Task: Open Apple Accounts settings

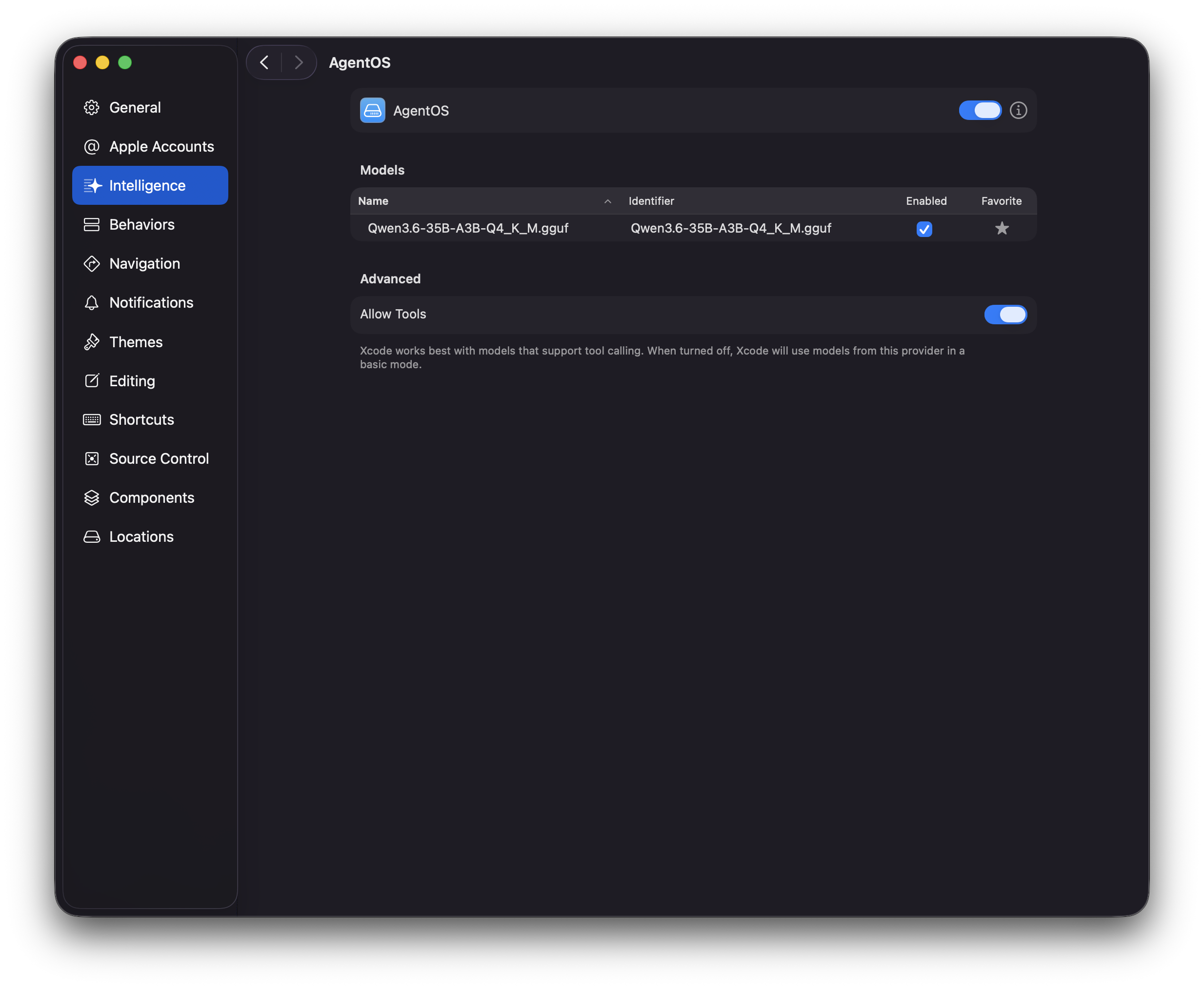Action: (150, 146)
